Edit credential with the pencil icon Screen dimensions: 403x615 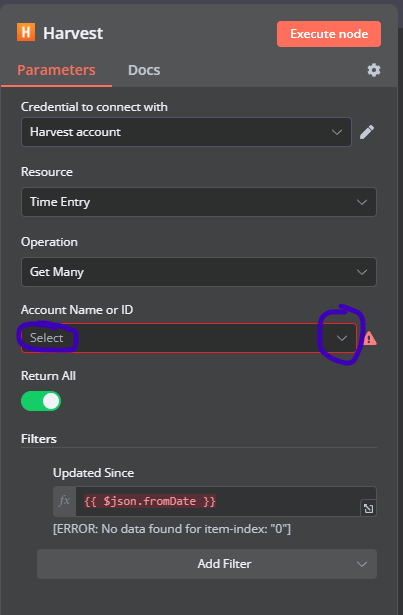coord(367,132)
